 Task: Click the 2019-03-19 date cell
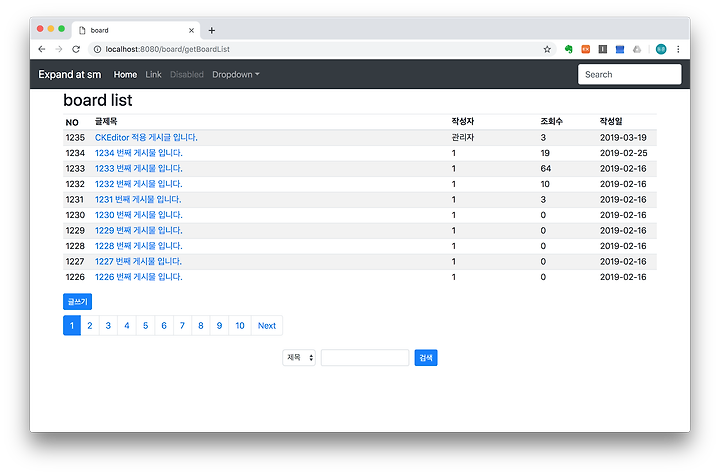(x=623, y=137)
